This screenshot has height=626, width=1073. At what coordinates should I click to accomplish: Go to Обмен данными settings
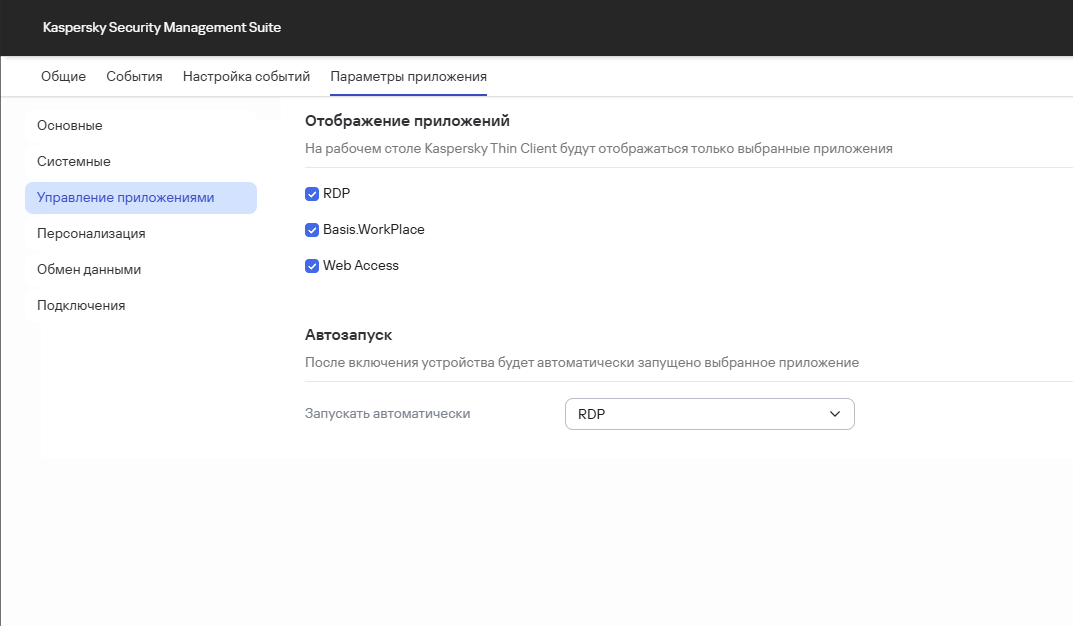point(89,270)
